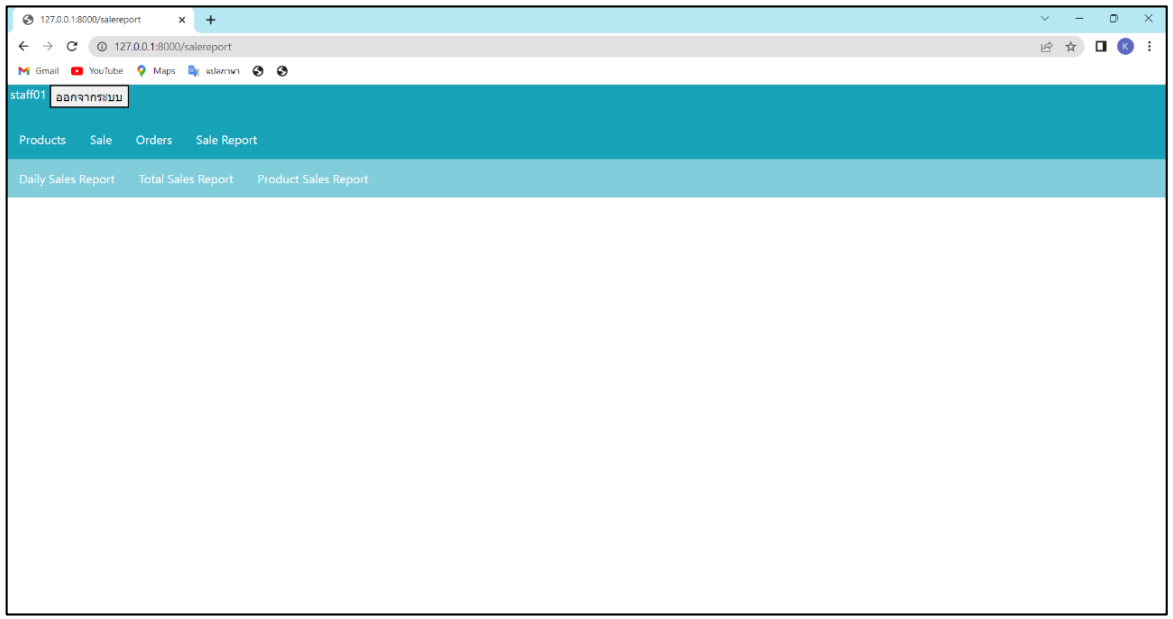Screen dimensions: 1173x619
Task: Open the Chrome side panel icon
Action: pos(1100,46)
